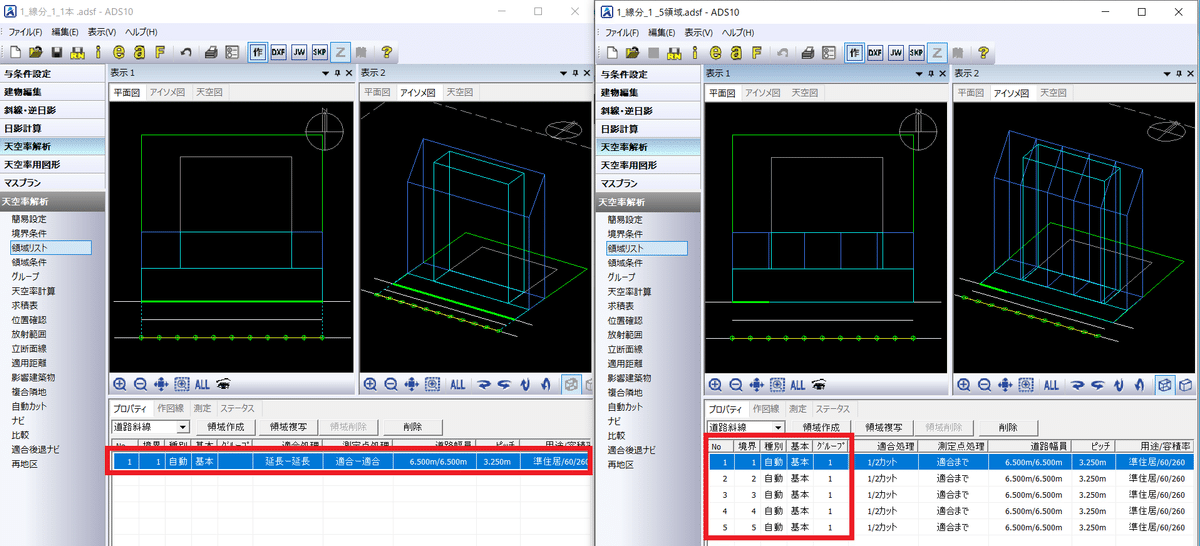This screenshot has height=546, width=1200.
Task: Expand 建物編集 section in right window sidebar
Action: pyautogui.click(x=649, y=92)
